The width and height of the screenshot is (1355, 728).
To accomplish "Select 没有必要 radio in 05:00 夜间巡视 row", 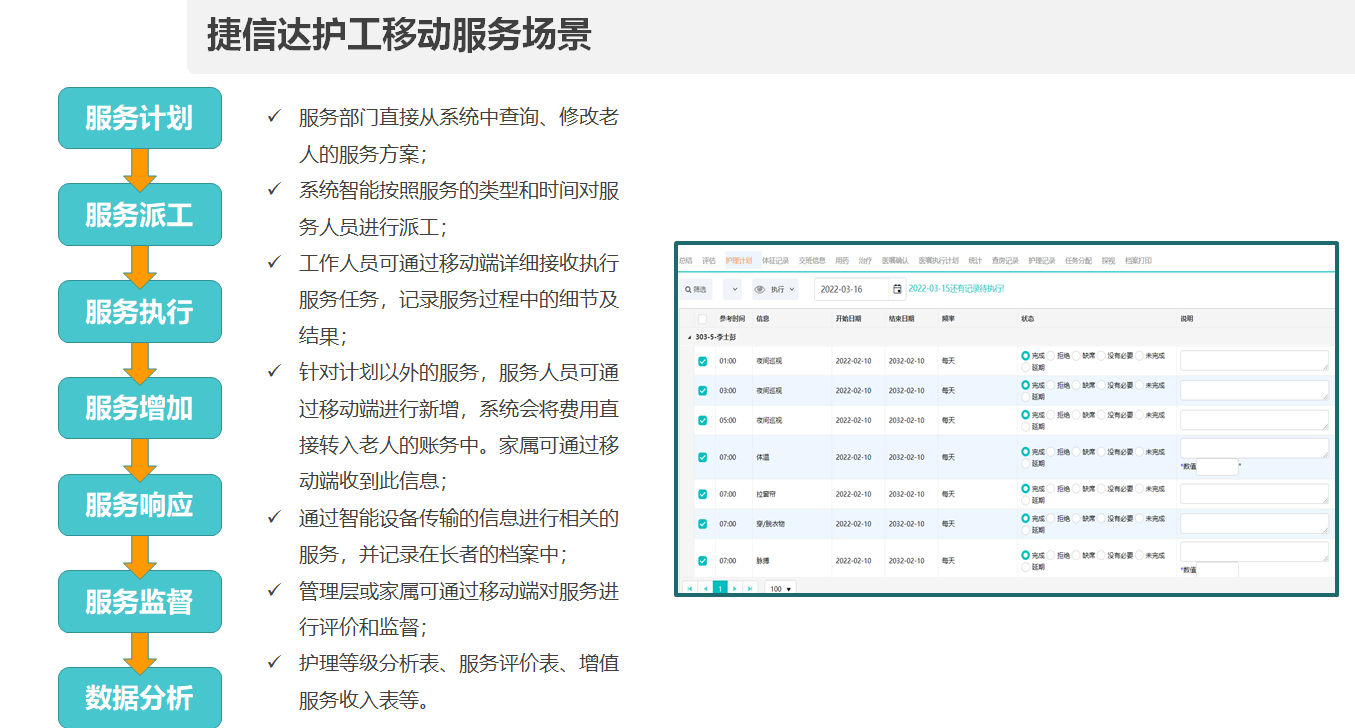I will (x=1101, y=415).
